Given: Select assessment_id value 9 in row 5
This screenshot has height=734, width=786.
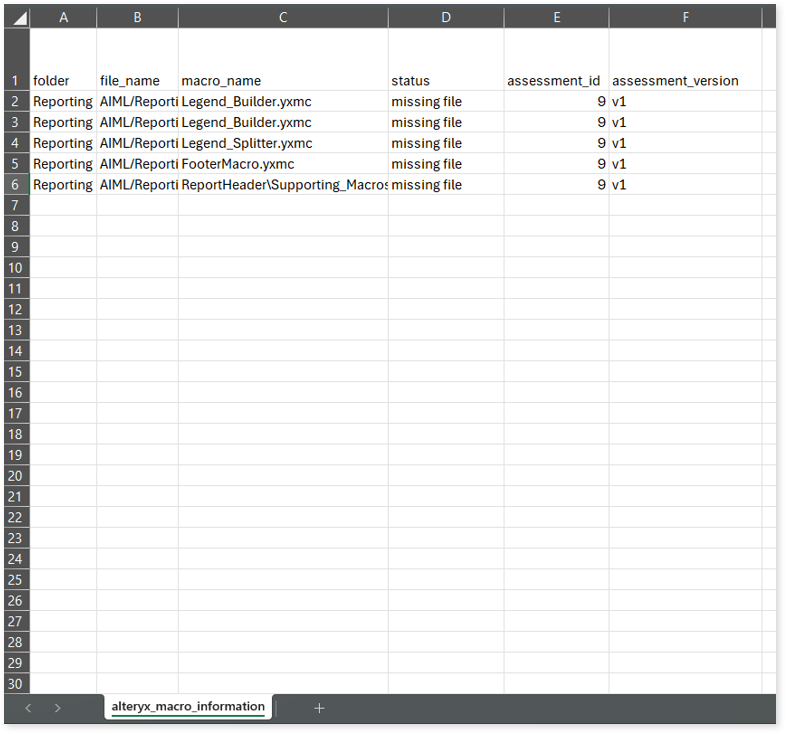Looking at the screenshot, I should tap(556, 164).
